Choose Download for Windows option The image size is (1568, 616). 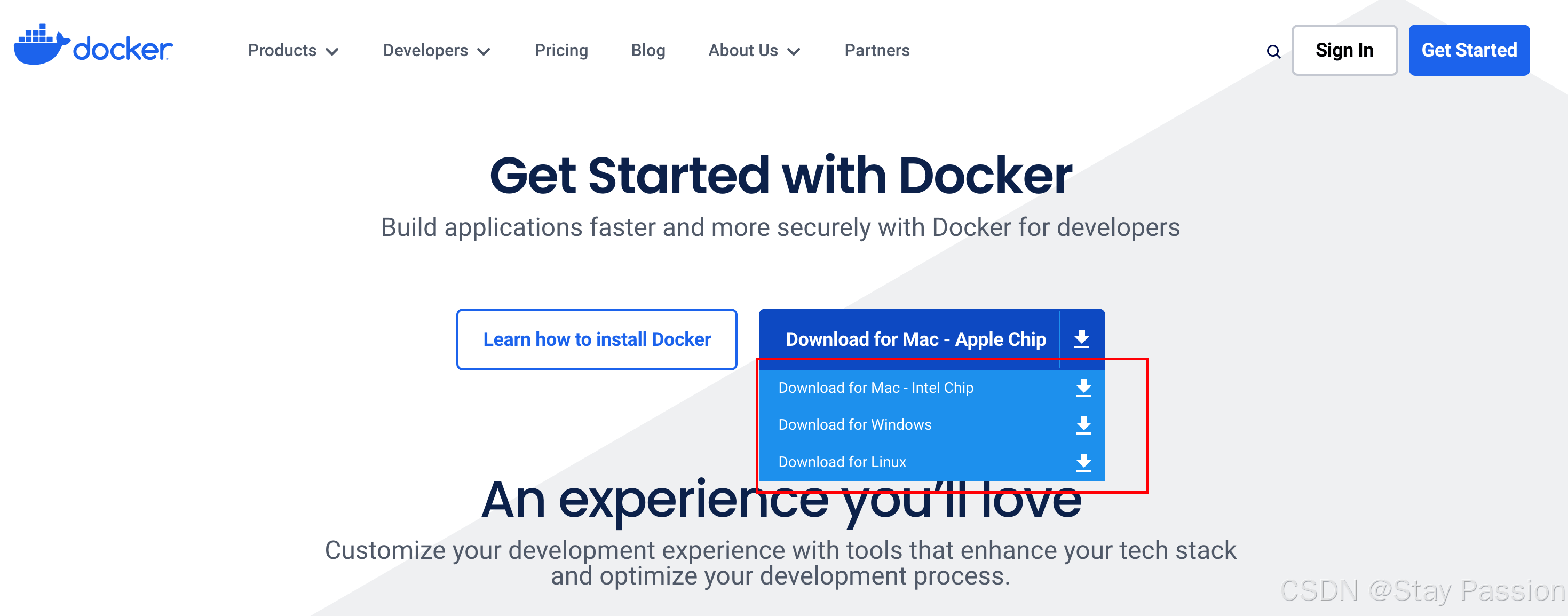(x=854, y=425)
